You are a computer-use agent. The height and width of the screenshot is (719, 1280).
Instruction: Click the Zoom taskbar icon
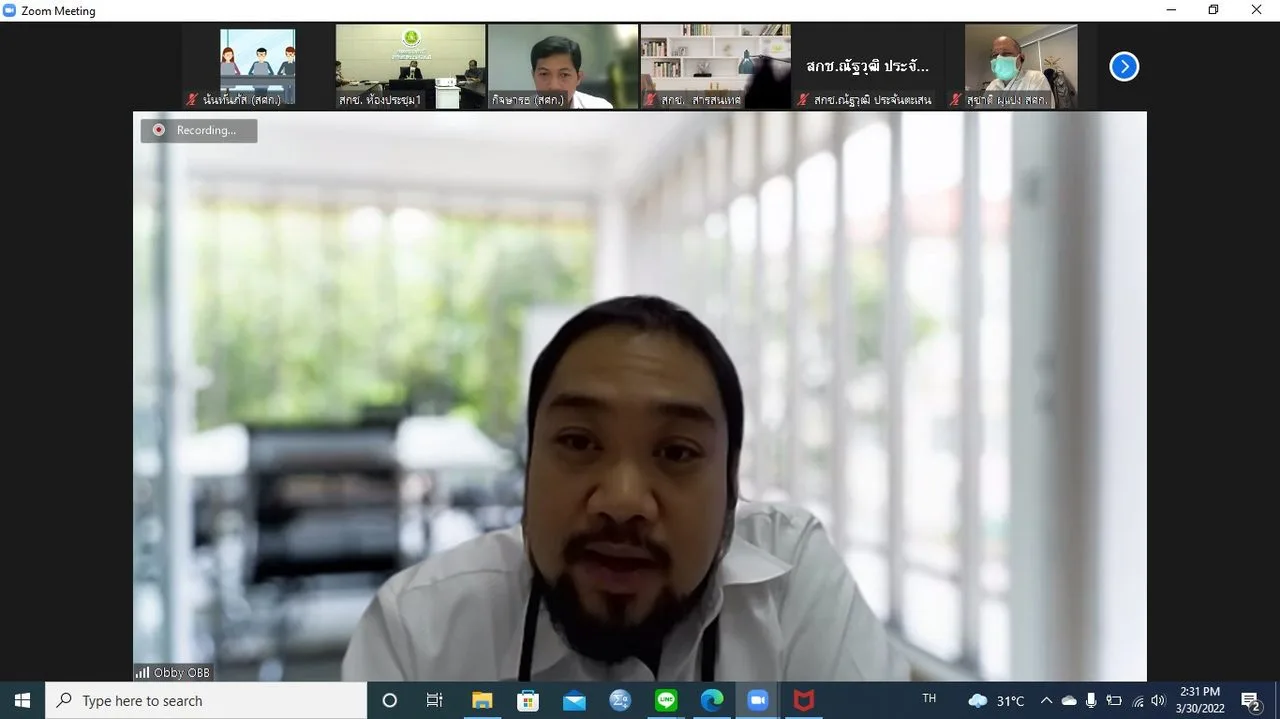[758, 701]
